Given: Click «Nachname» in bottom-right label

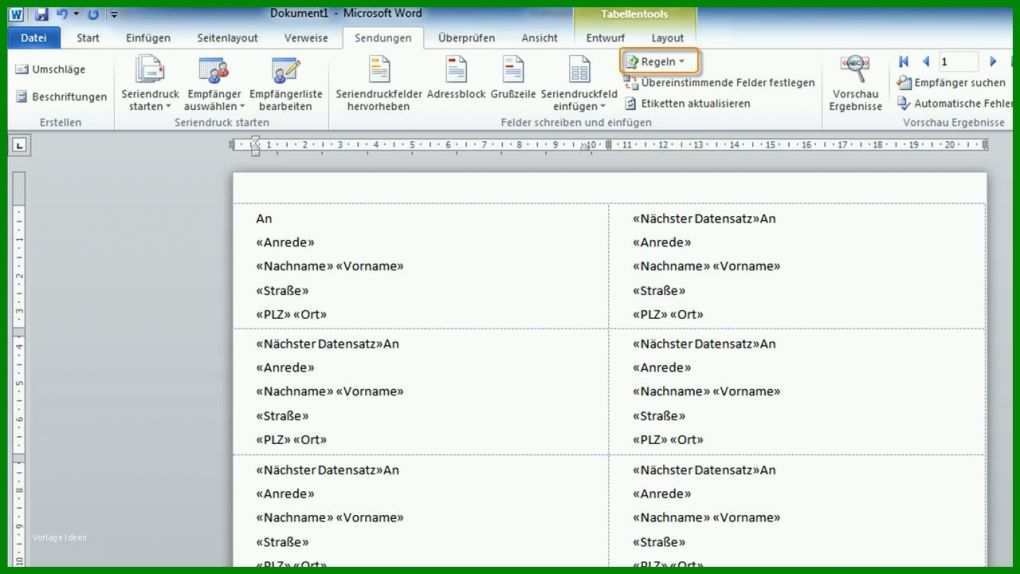Looking at the screenshot, I should coord(671,517).
